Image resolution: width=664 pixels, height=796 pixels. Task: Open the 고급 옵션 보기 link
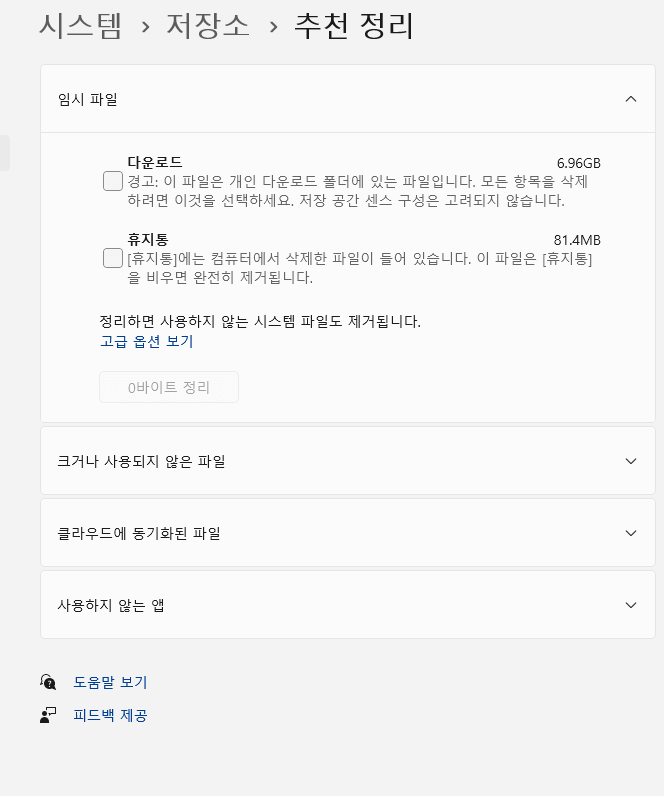[x=146, y=341]
